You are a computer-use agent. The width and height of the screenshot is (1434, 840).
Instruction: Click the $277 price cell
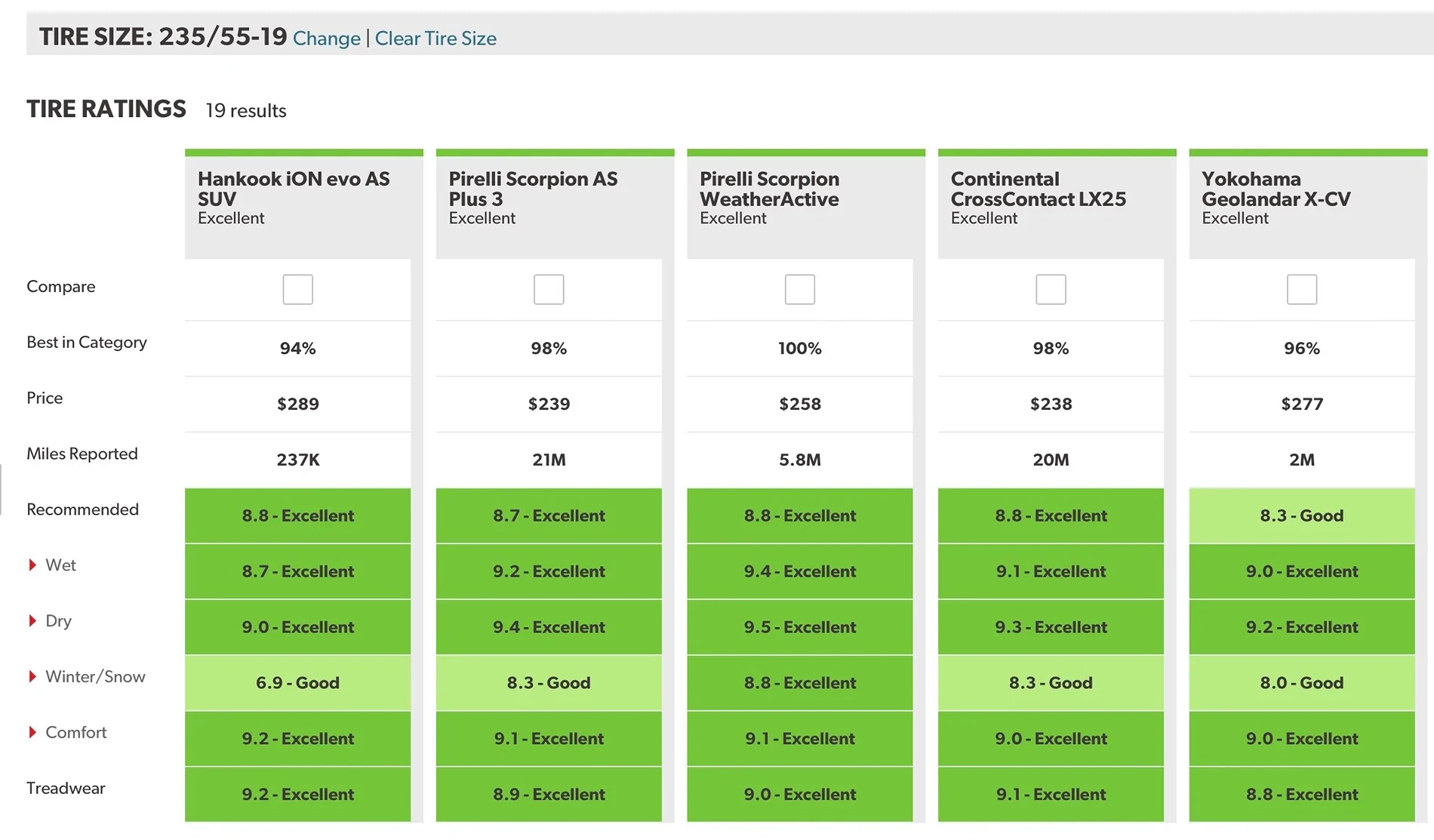pos(1302,404)
